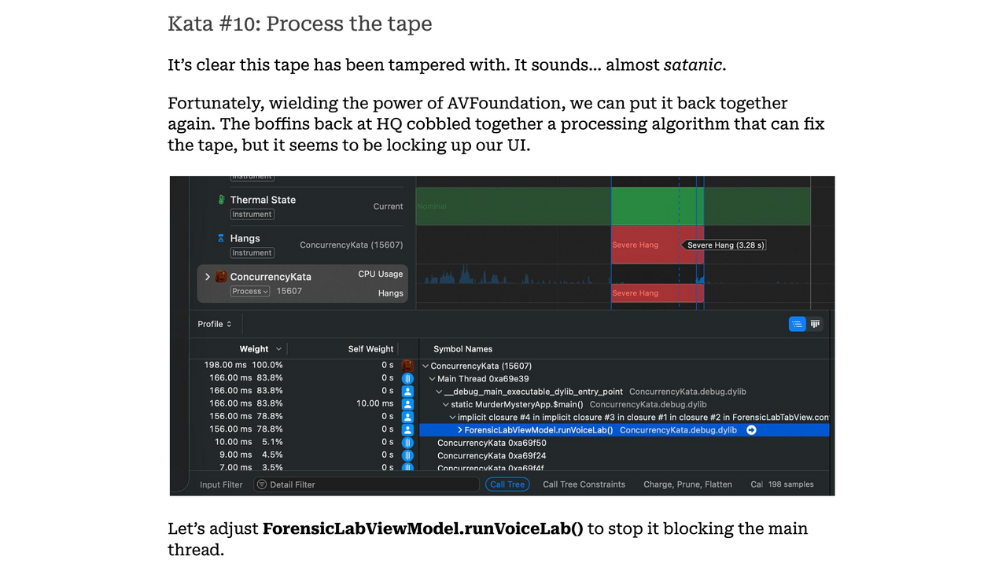The height and width of the screenshot is (562, 1000).
Task: Open the Call Tree Constraints menu
Action: coord(584,485)
